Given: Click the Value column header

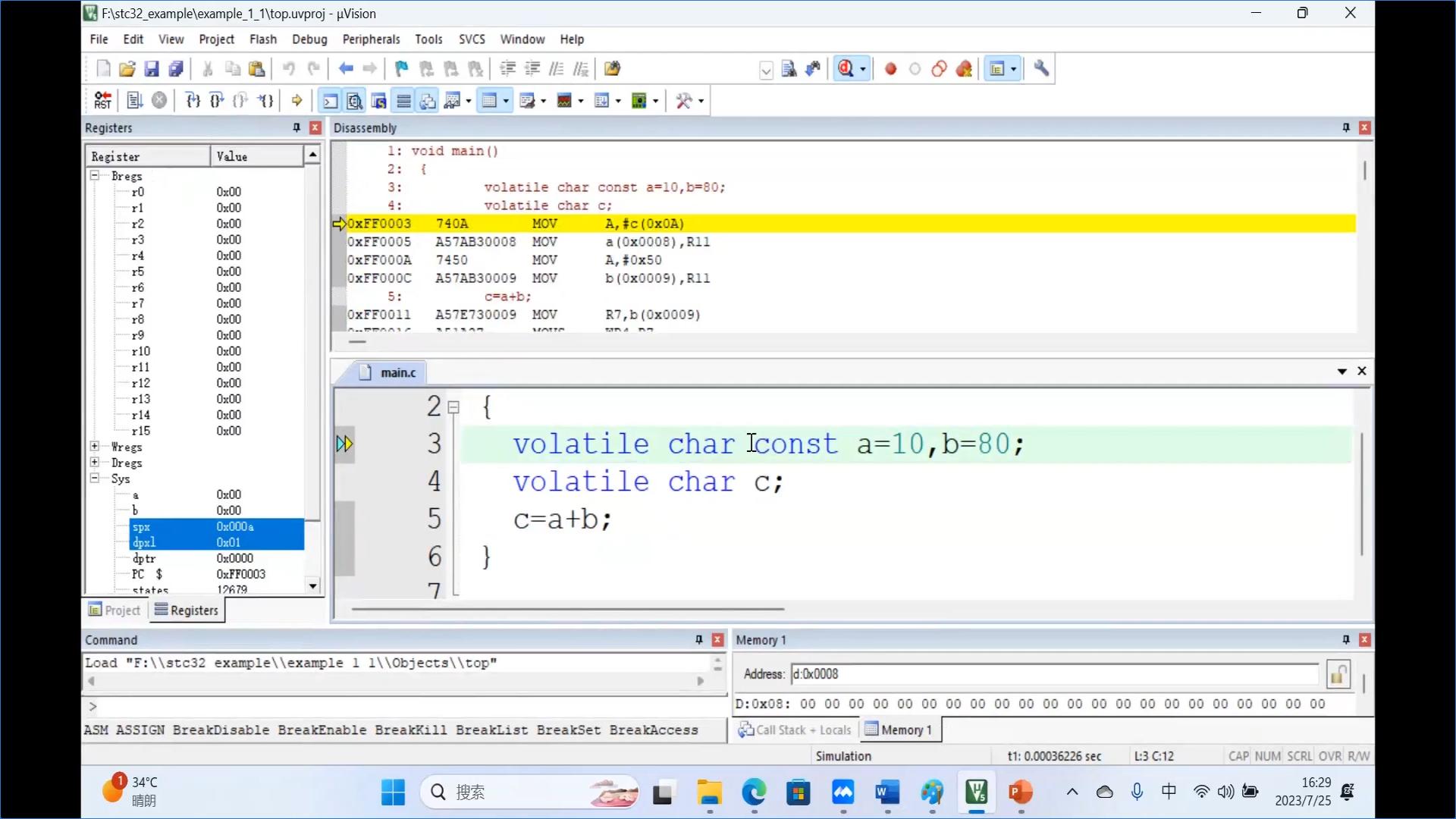Looking at the screenshot, I should pyautogui.click(x=257, y=156).
